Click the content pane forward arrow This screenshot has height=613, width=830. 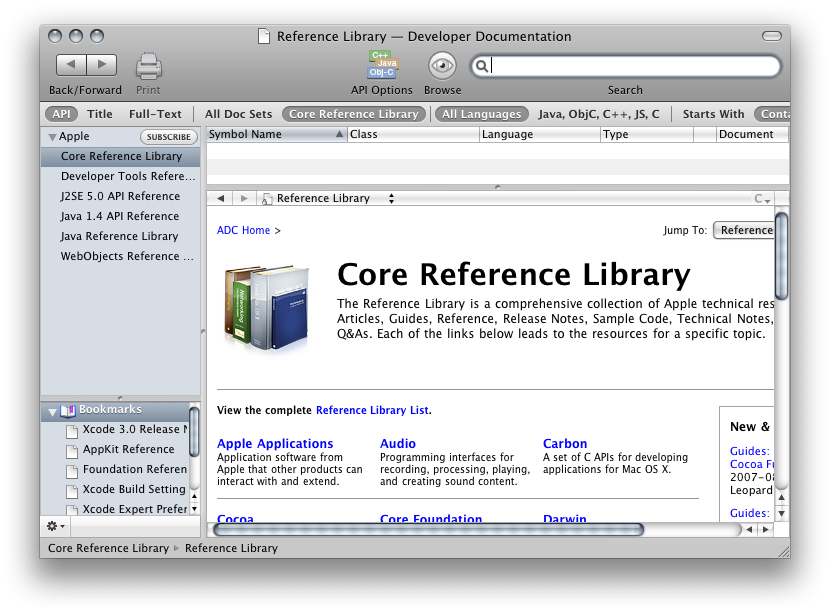pos(243,199)
